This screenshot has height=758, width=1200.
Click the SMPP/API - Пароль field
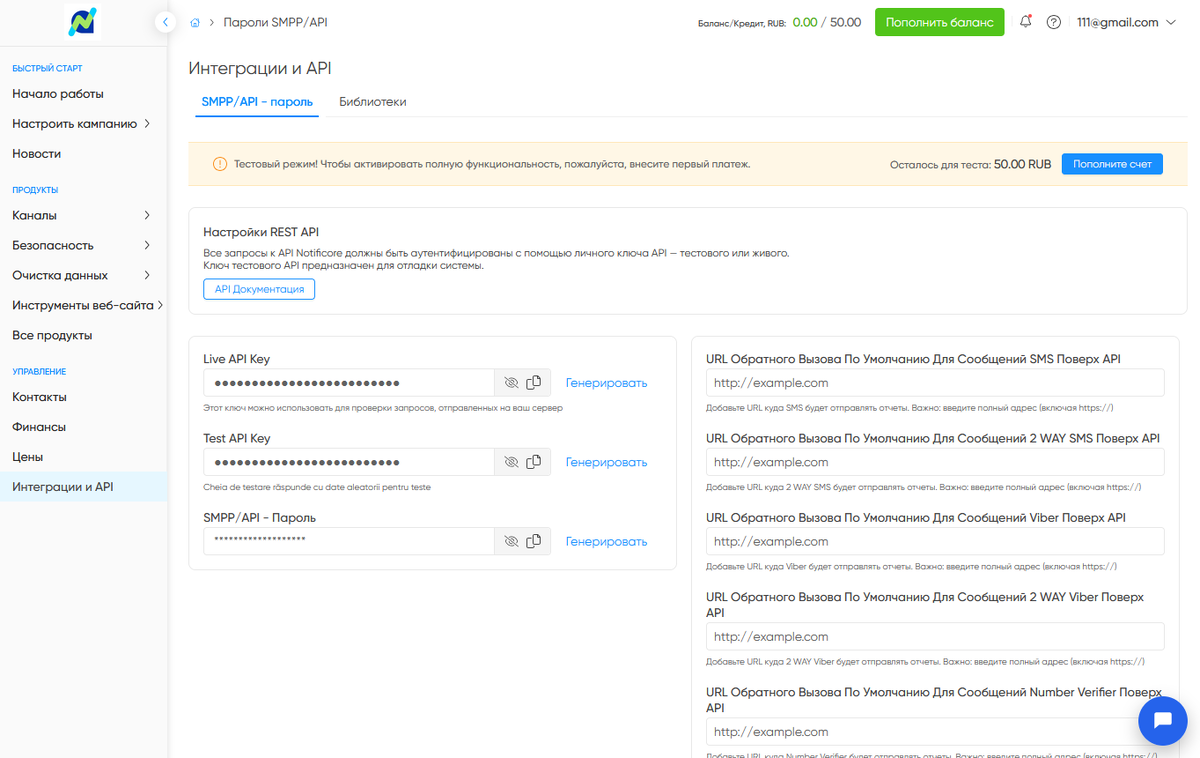pos(349,541)
